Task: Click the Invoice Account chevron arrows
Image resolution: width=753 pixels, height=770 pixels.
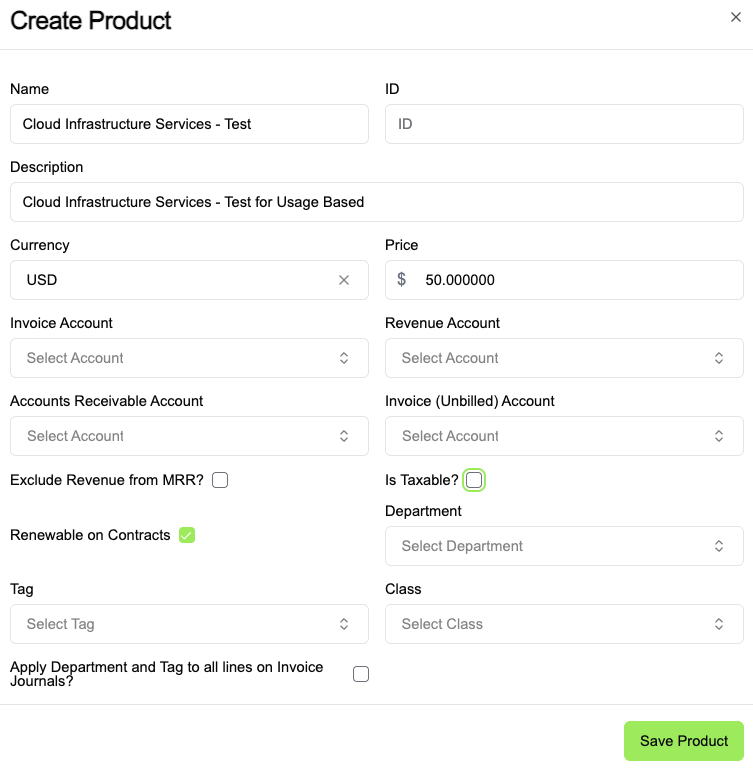Action: point(344,358)
